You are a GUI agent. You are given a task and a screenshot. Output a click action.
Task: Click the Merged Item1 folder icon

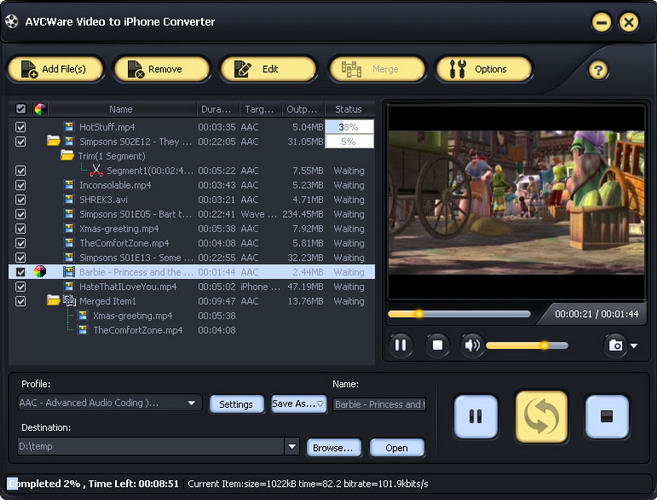[53, 301]
